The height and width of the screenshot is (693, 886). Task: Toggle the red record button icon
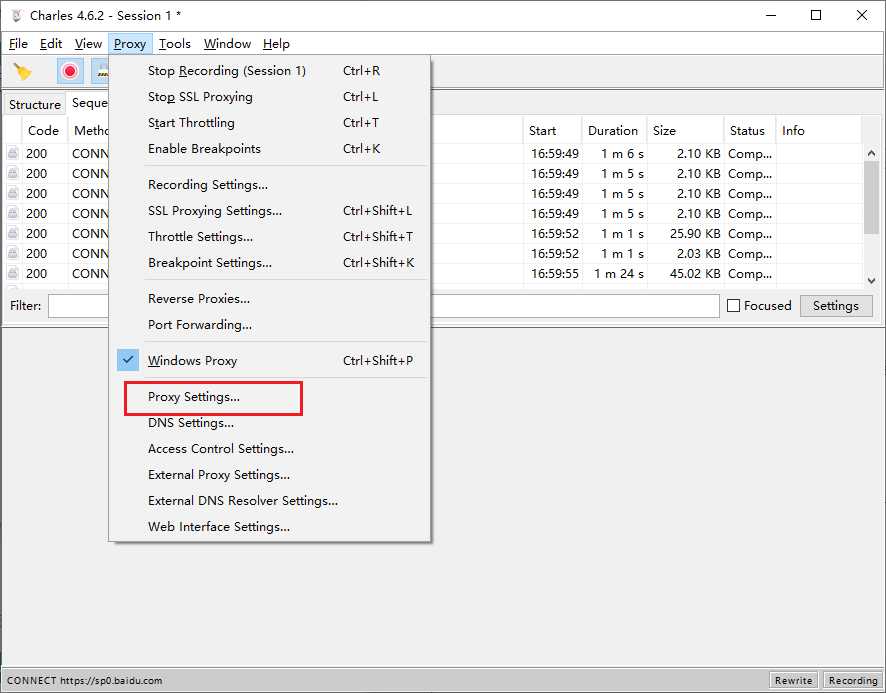tap(70, 71)
